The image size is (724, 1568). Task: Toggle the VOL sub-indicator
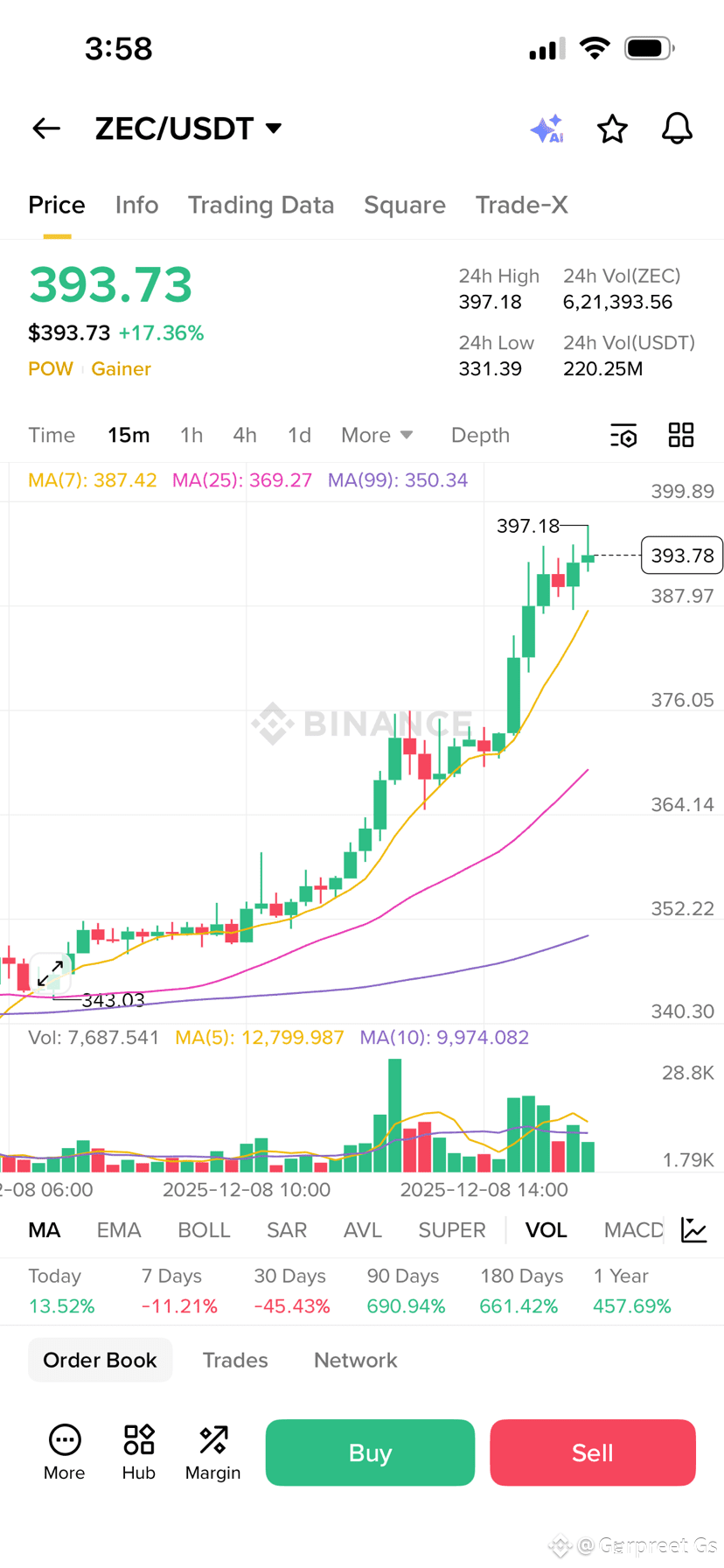tap(546, 1230)
